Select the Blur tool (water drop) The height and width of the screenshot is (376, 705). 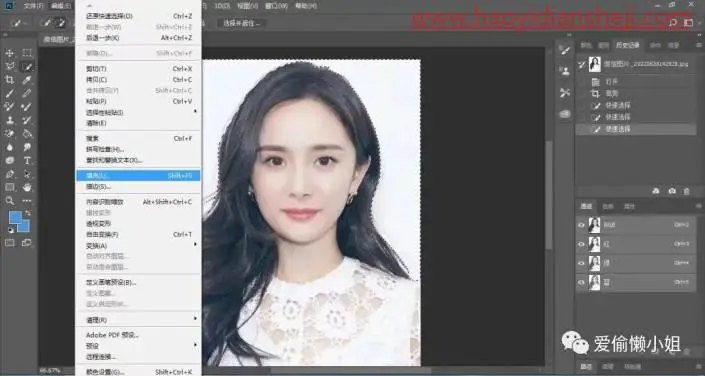[9, 147]
